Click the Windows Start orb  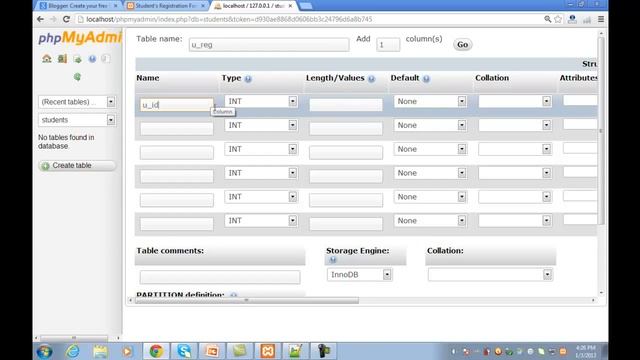pos(44,351)
